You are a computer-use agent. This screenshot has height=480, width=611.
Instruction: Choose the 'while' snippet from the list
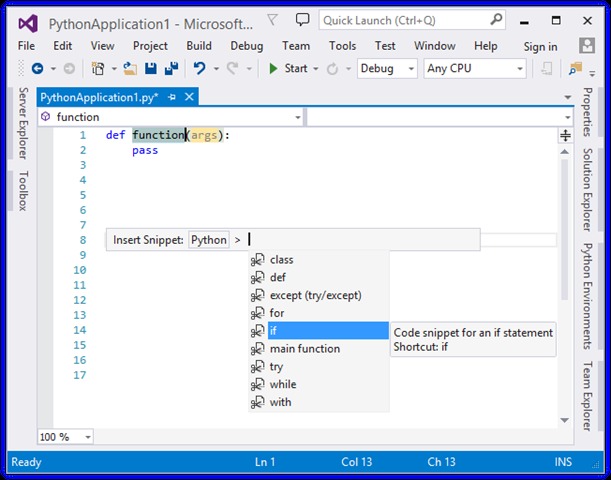point(283,384)
